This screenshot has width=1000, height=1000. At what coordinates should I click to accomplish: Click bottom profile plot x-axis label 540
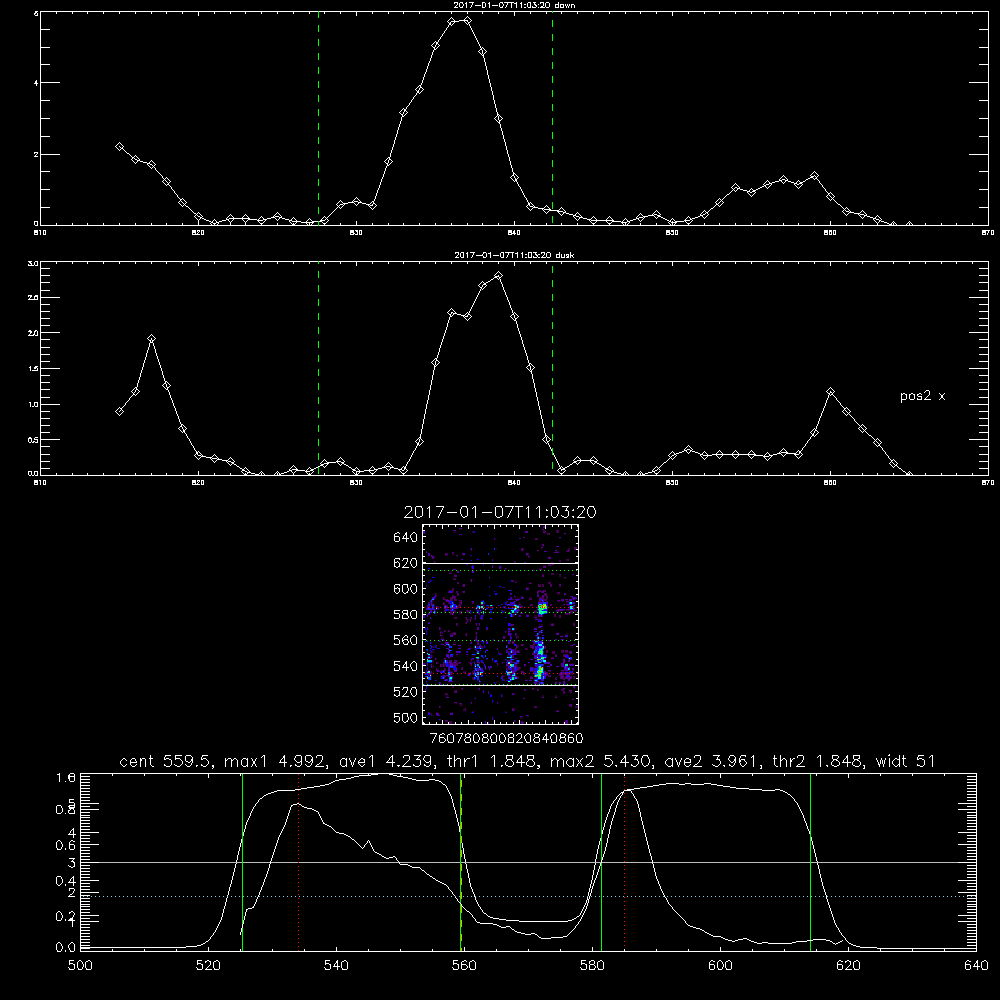pos(336,966)
